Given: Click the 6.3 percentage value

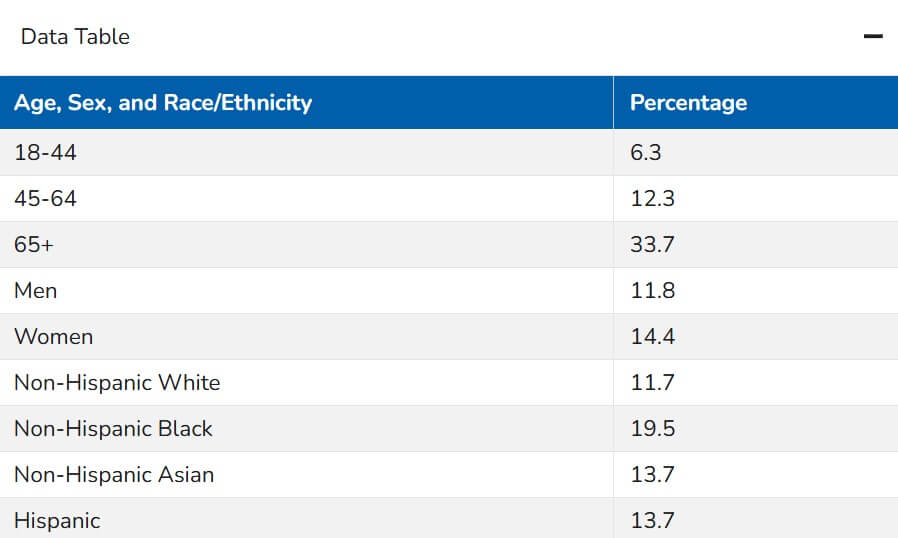Looking at the screenshot, I should point(646,153).
